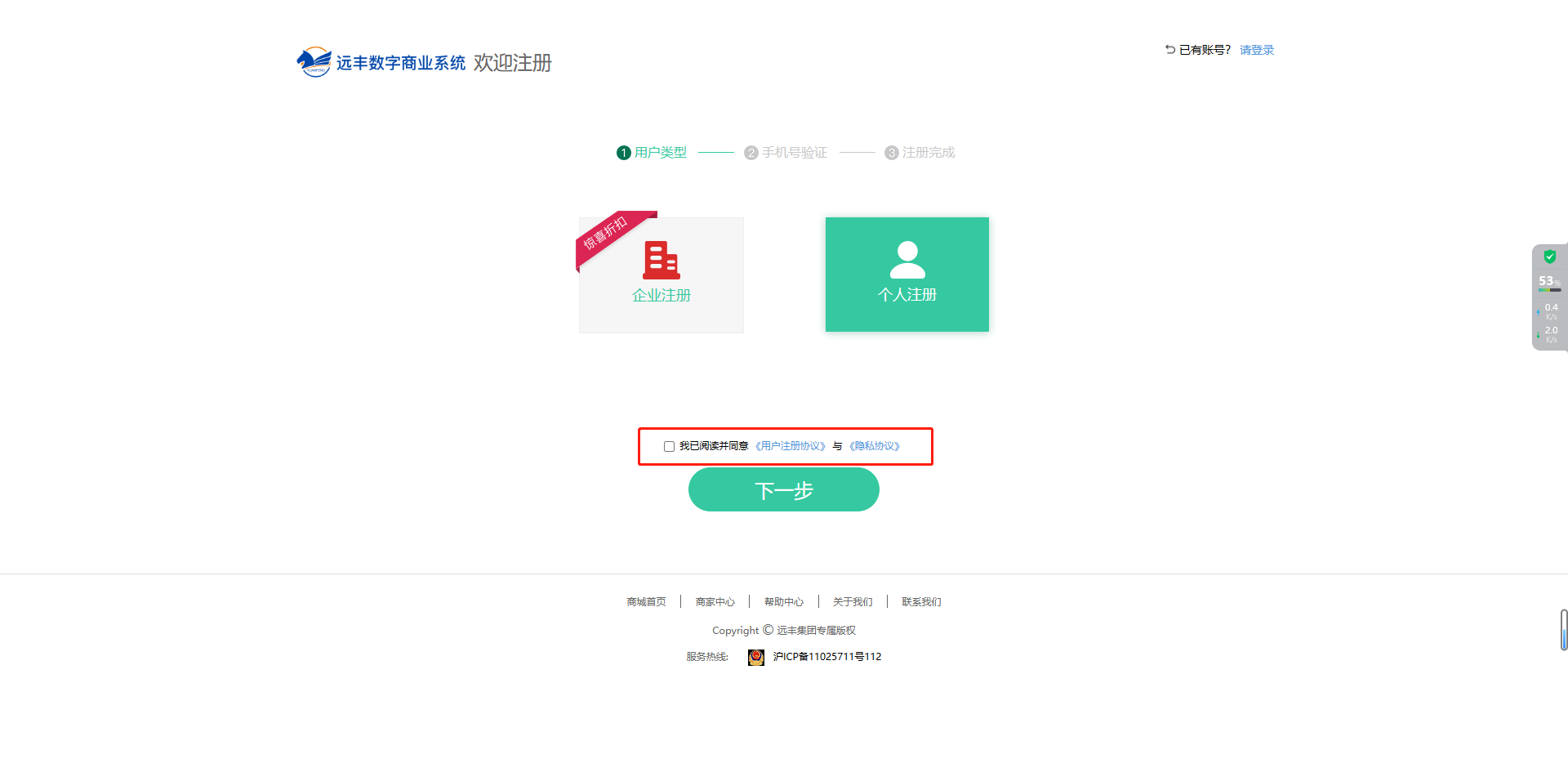The height and width of the screenshot is (759, 1568).
Task: Open 联系我们 footer link
Action: click(x=921, y=602)
